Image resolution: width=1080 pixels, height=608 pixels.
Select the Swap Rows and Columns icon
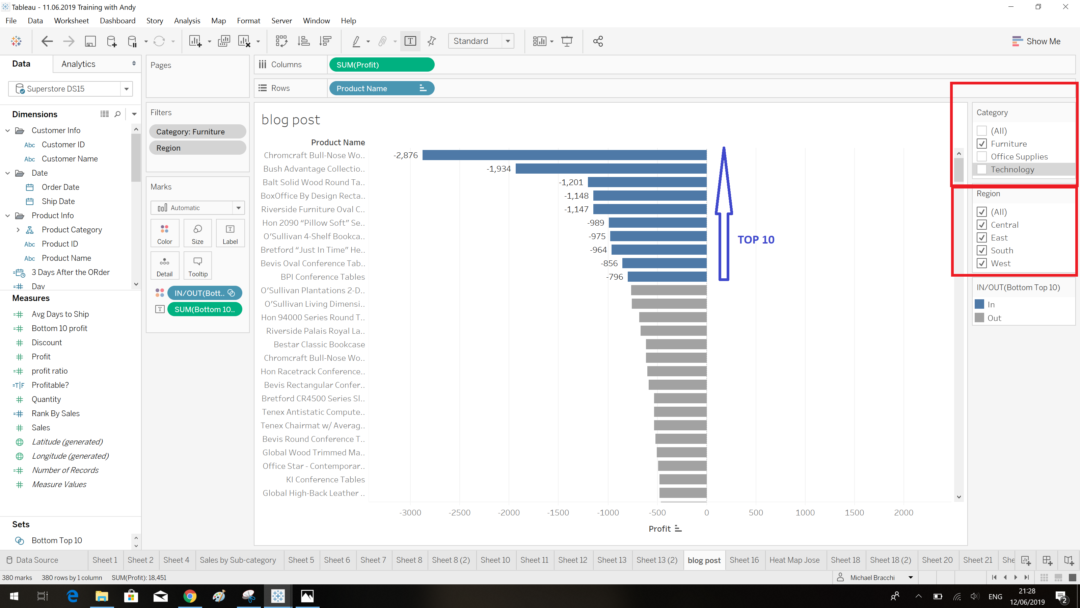[283, 41]
